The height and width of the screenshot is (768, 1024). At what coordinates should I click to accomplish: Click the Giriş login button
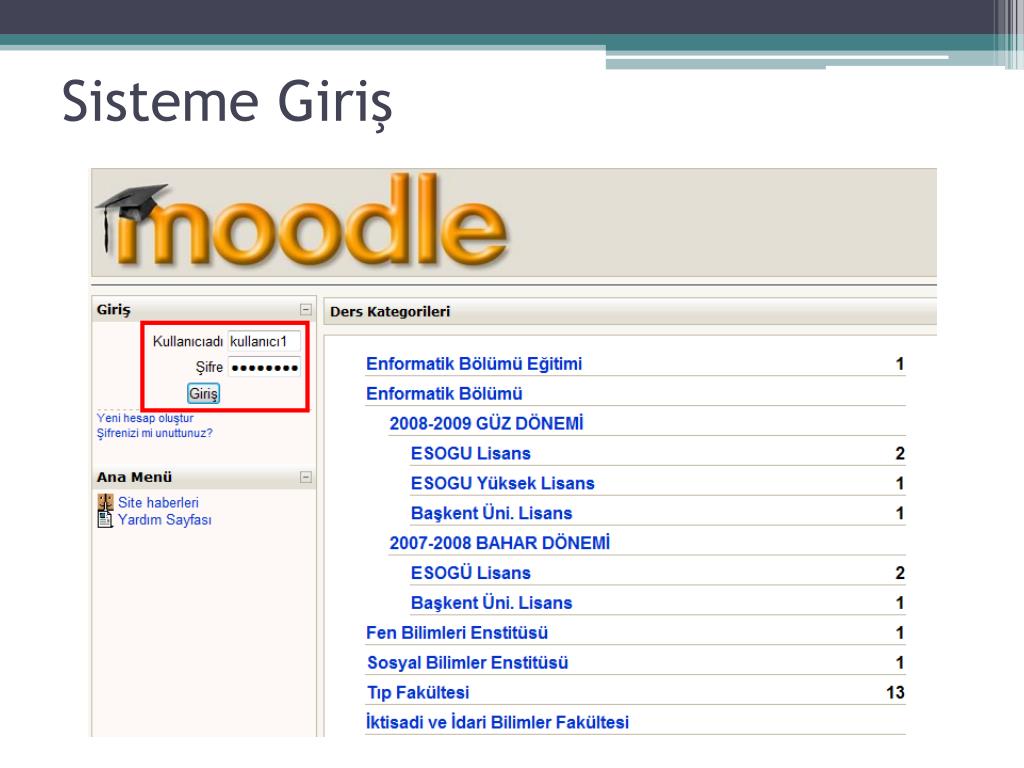click(203, 393)
